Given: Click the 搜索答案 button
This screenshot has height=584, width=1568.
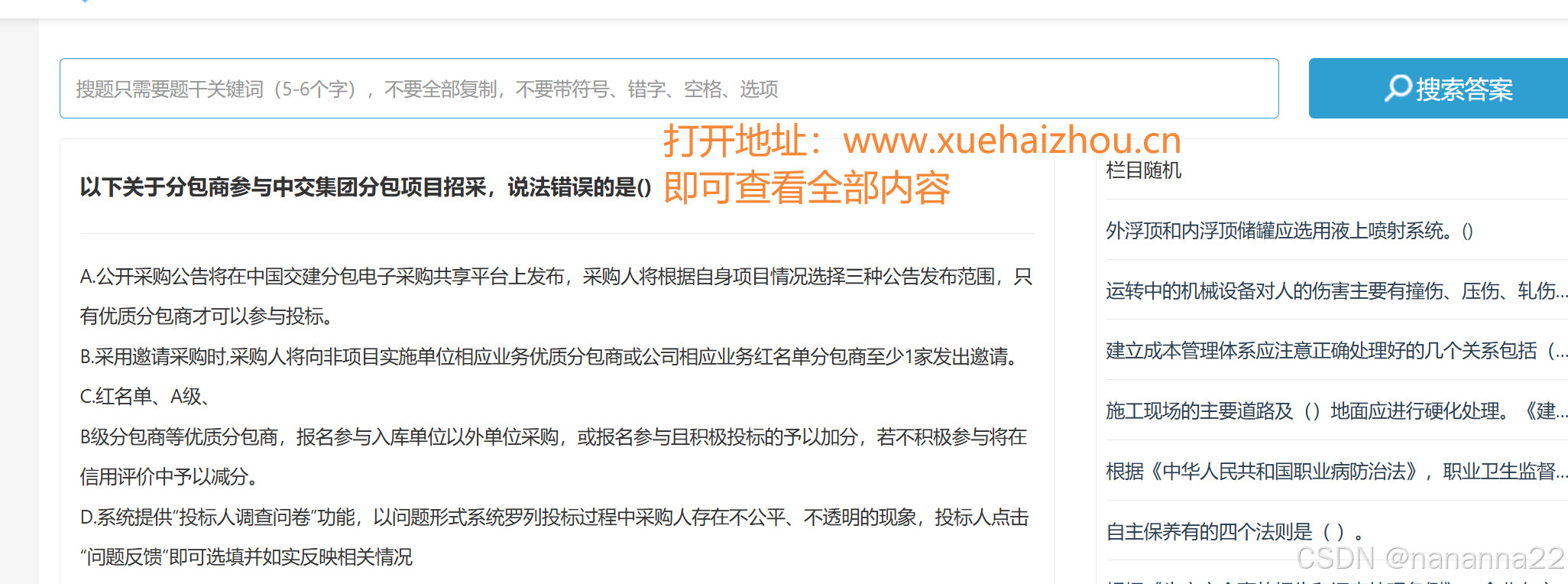Looking at the screenshot, I should [1438, 89].
